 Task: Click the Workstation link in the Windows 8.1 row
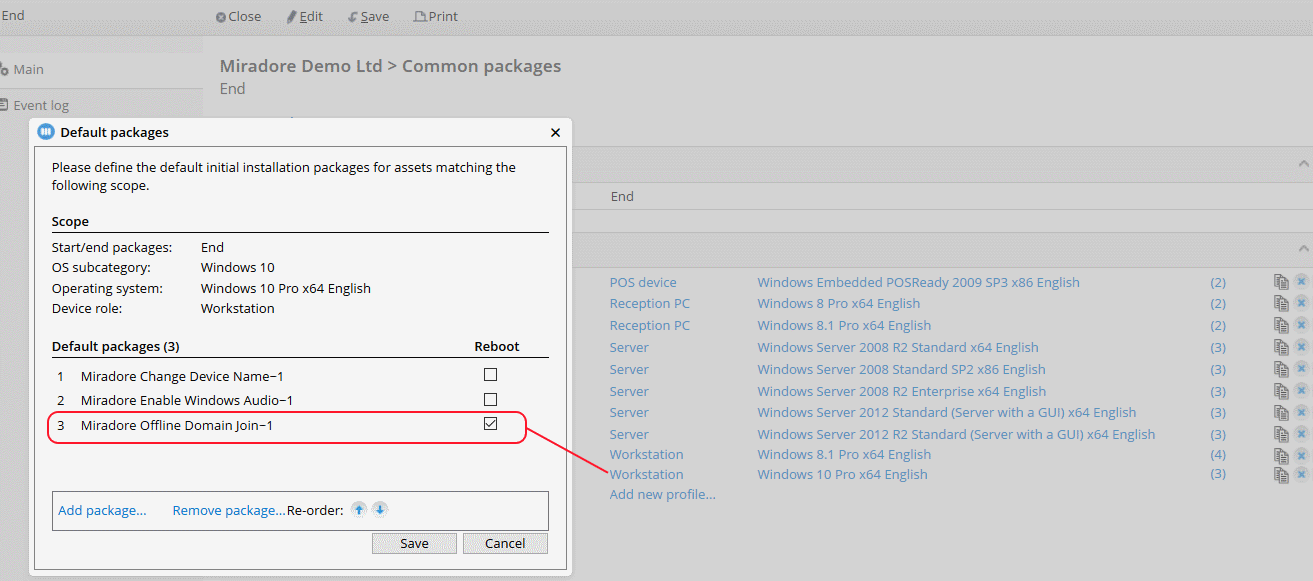(x=646, y=454)
